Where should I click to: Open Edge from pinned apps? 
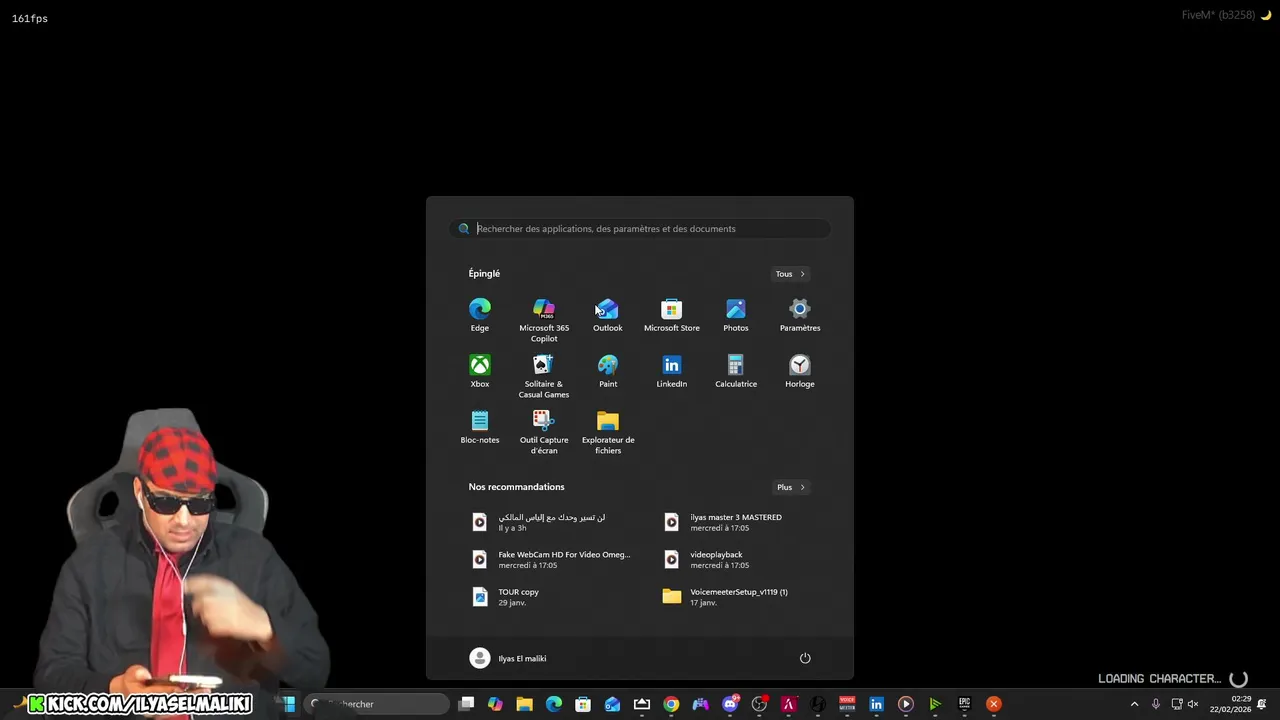point(480,315)
